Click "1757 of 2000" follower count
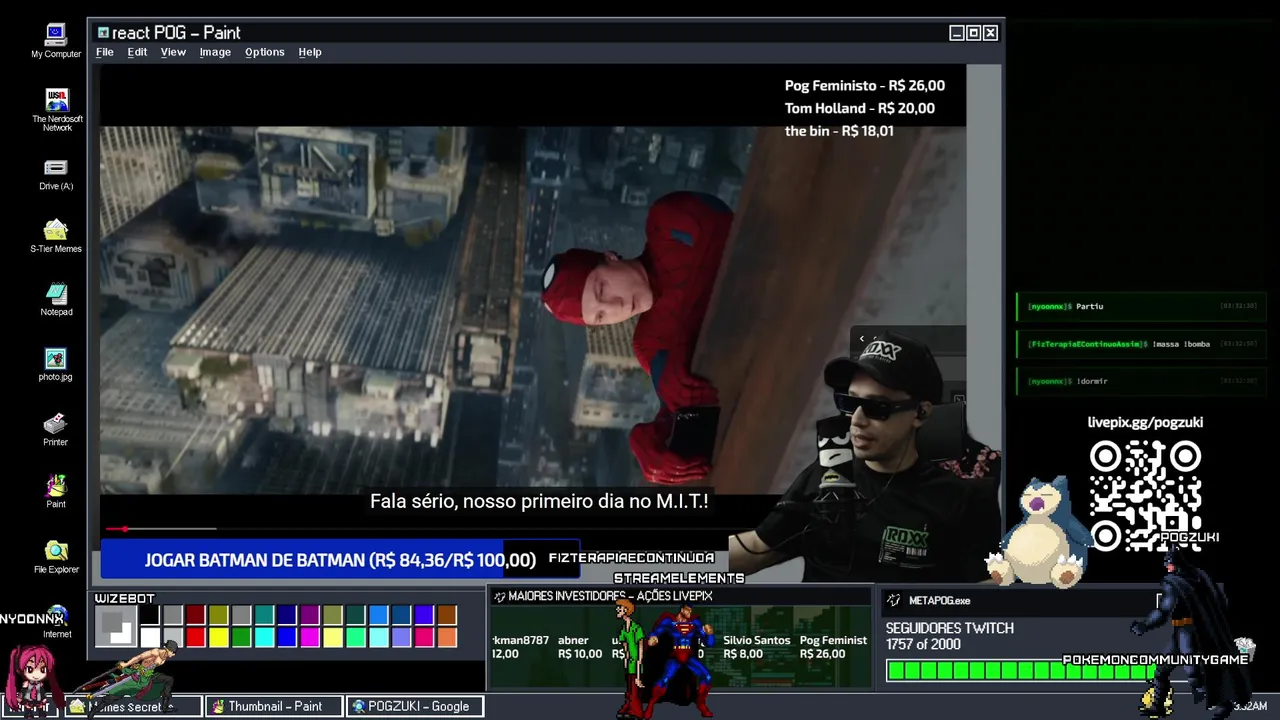 pos(923,645)
